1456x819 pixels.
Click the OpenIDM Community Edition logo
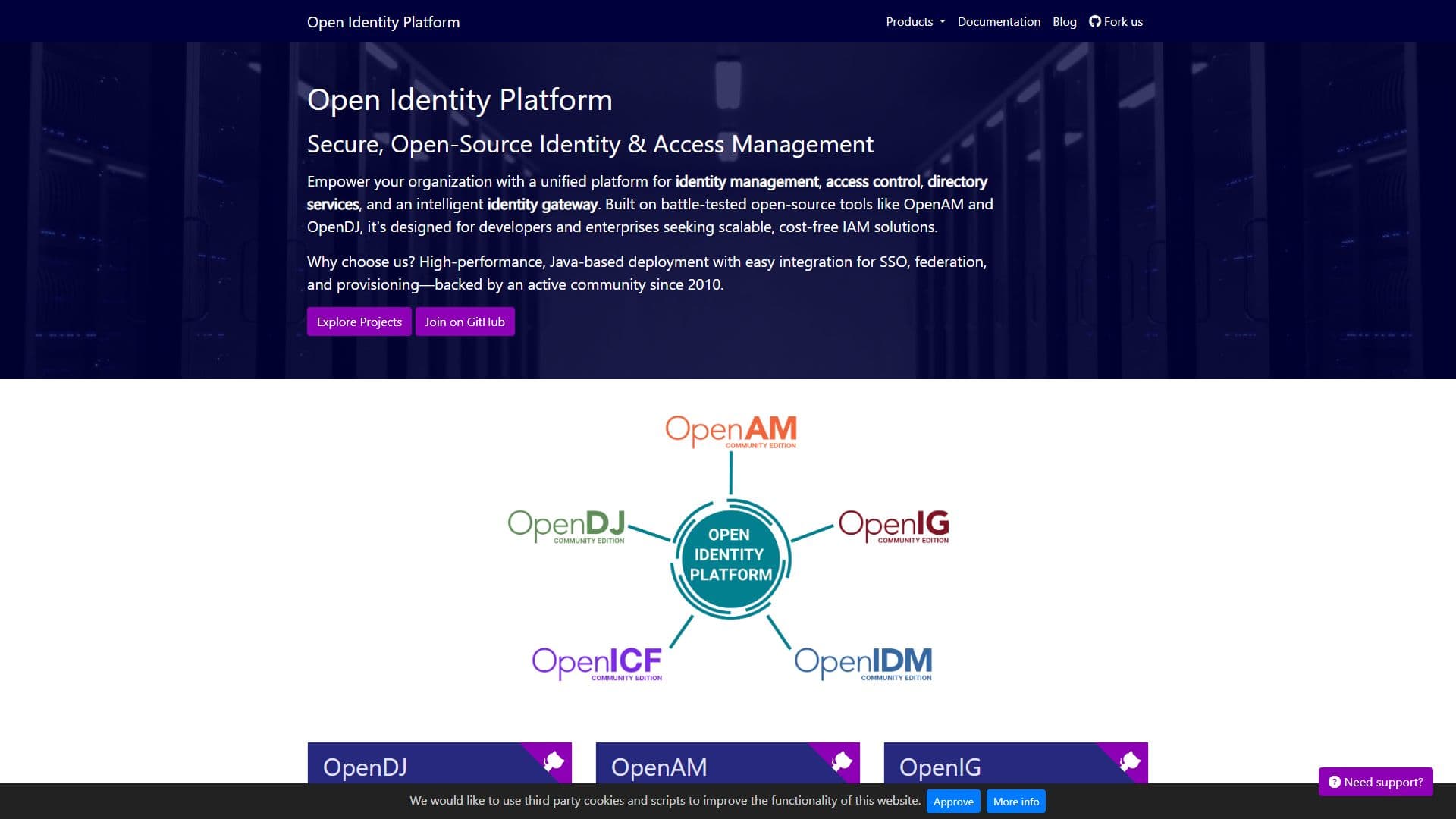[x=864, y=664]
